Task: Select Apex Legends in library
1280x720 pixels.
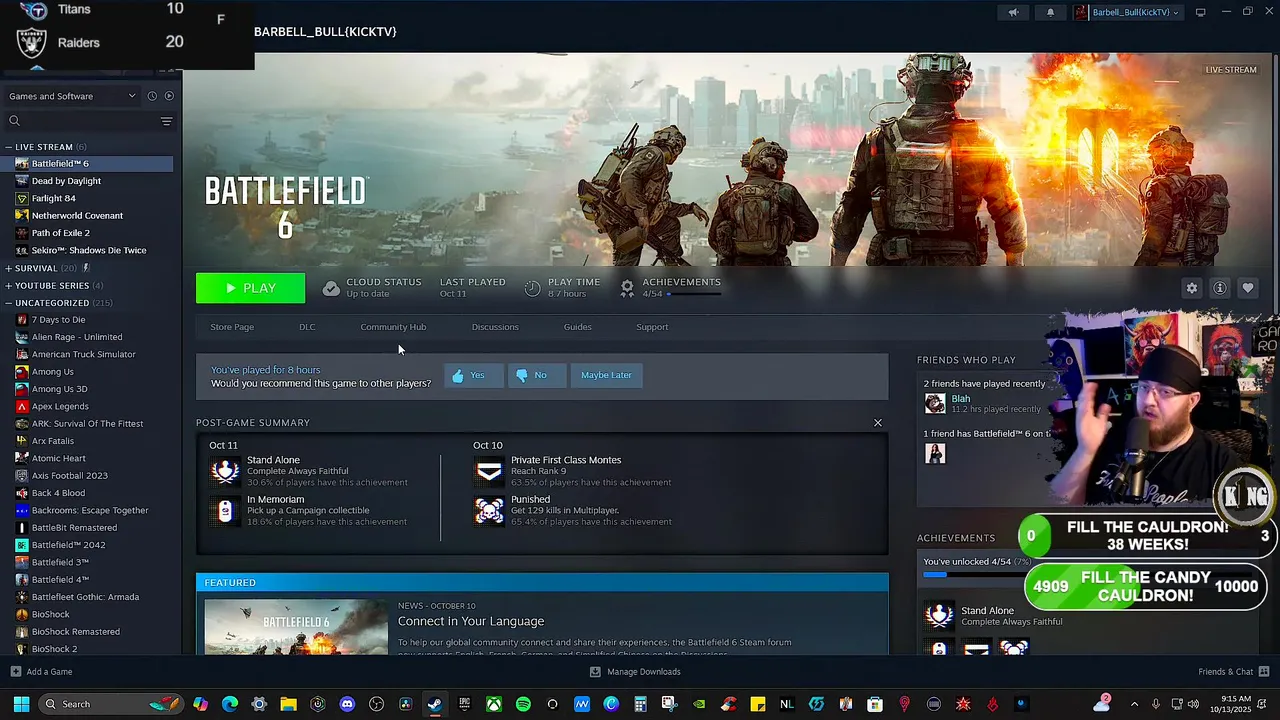Action: click(x=87, y=406)
